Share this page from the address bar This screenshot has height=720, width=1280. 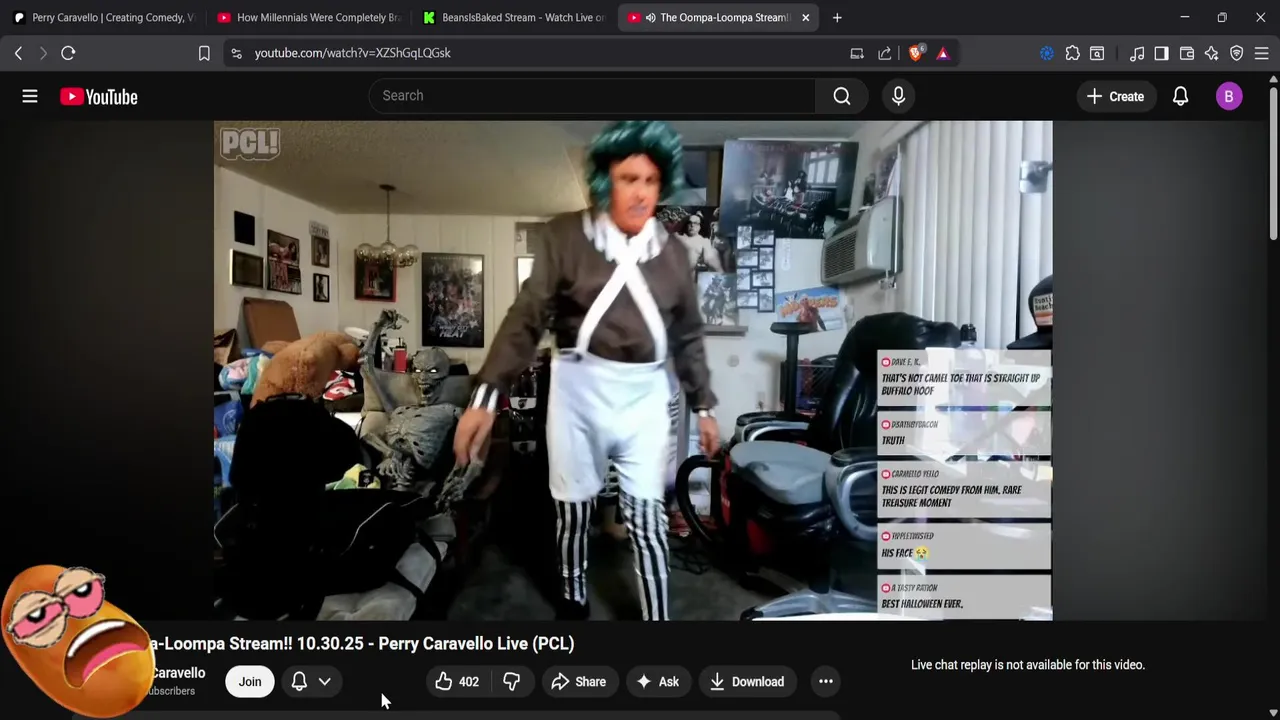[885, 53]
